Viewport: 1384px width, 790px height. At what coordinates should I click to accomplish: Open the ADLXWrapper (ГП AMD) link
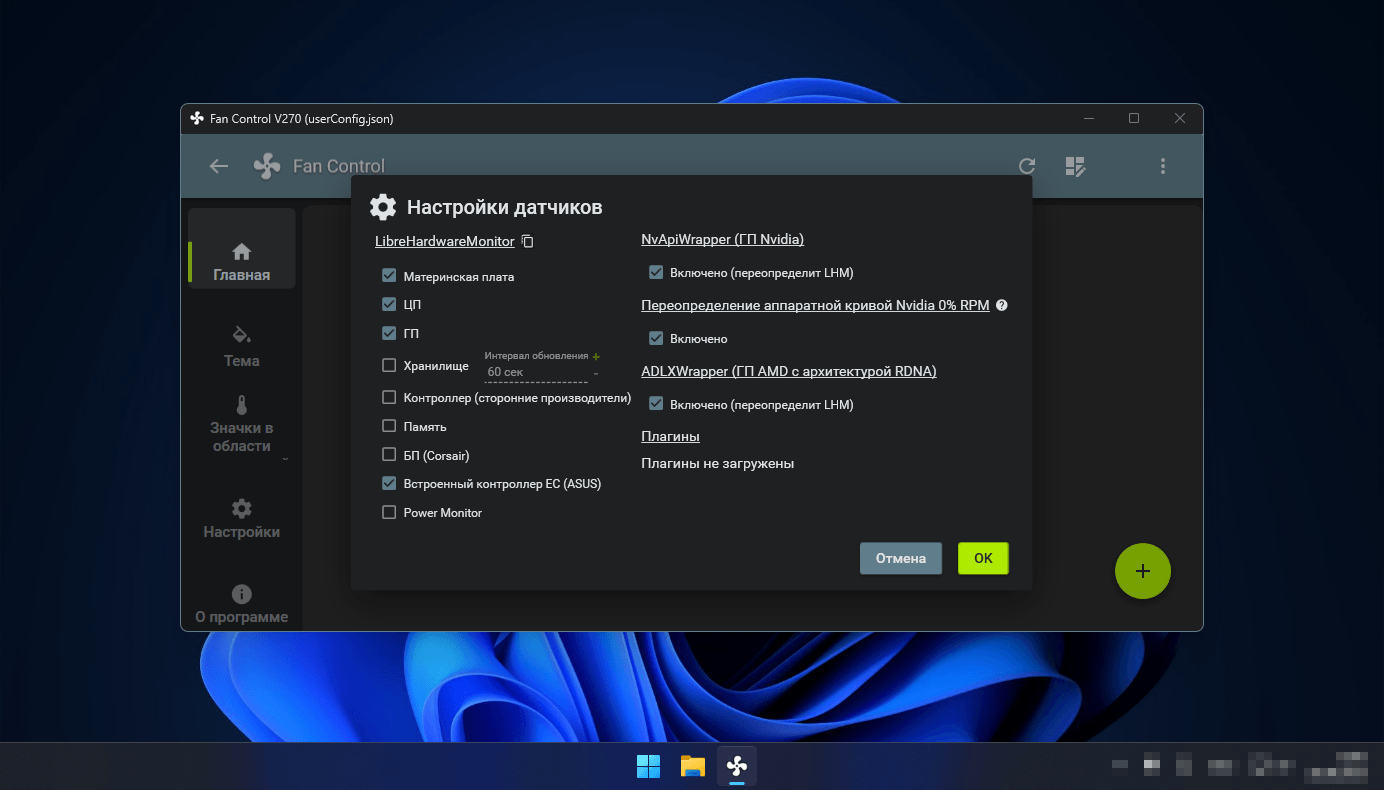(x=789, y=371)
